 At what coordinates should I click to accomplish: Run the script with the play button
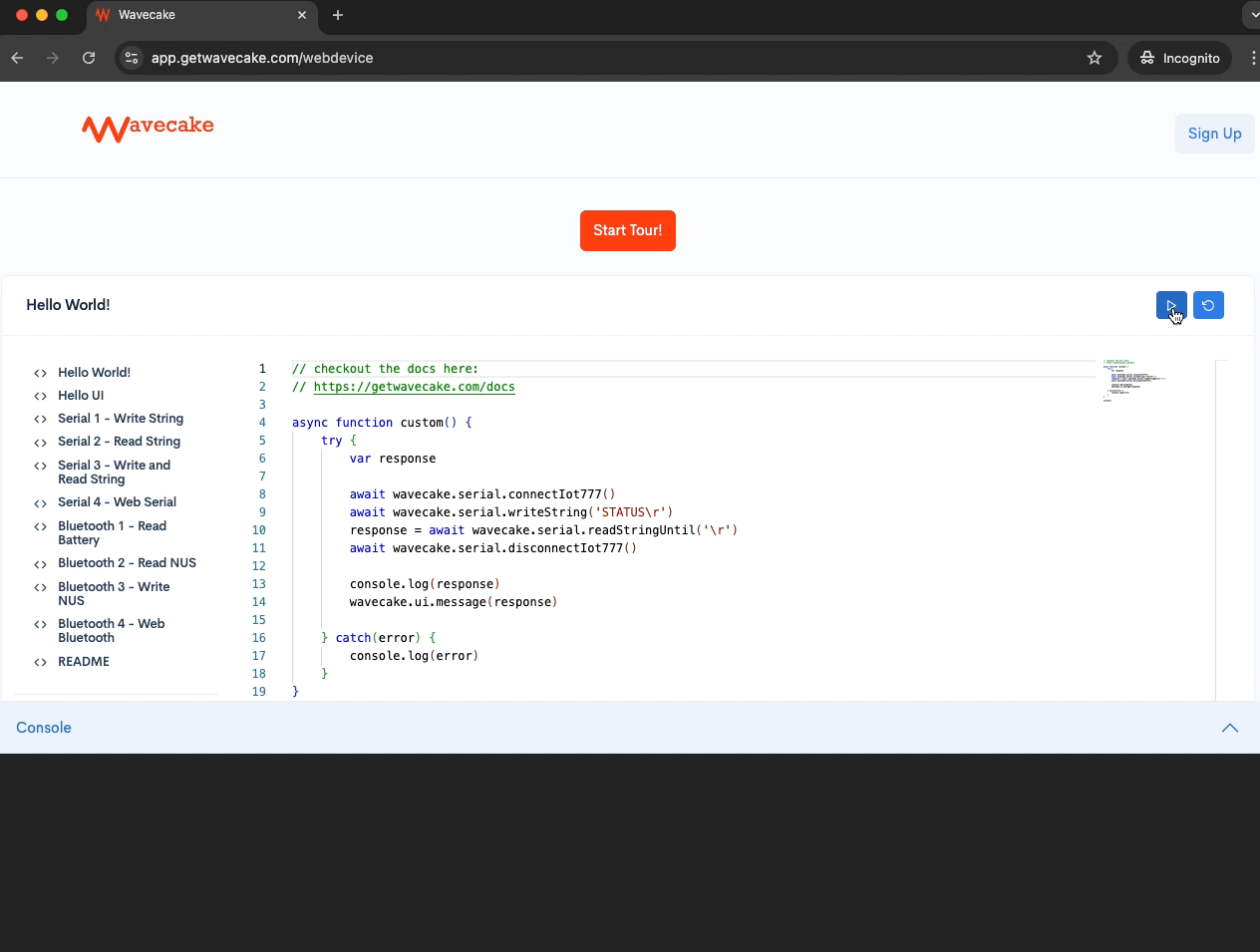coord(1171,305)
